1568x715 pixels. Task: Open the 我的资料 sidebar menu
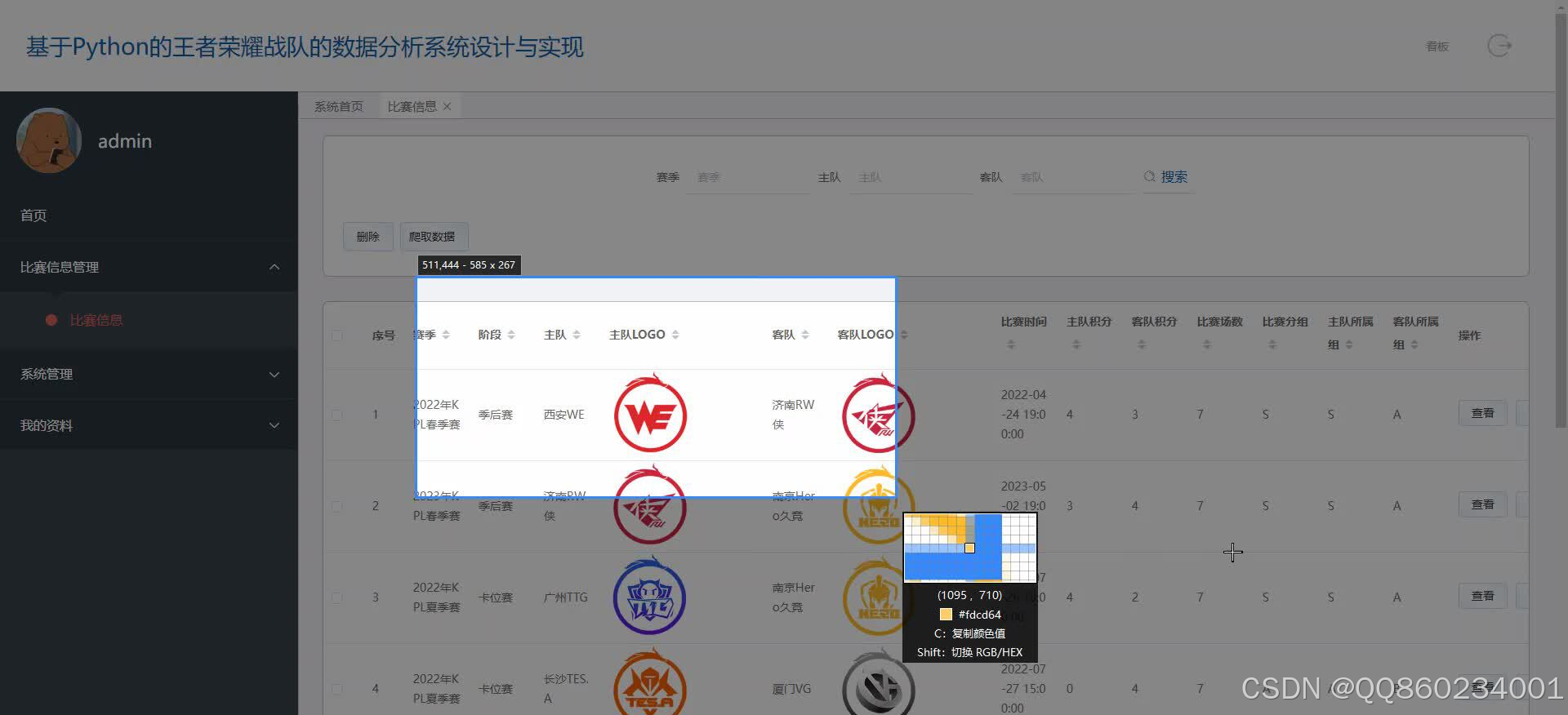click(x=149, y=425)
